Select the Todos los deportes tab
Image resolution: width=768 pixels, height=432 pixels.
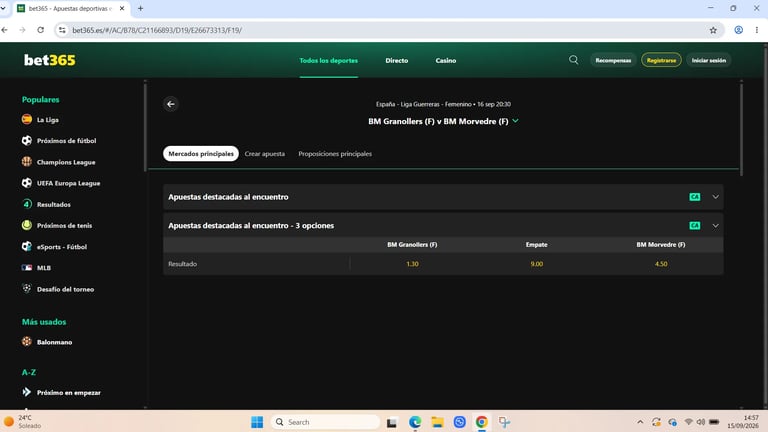(329, 60)
